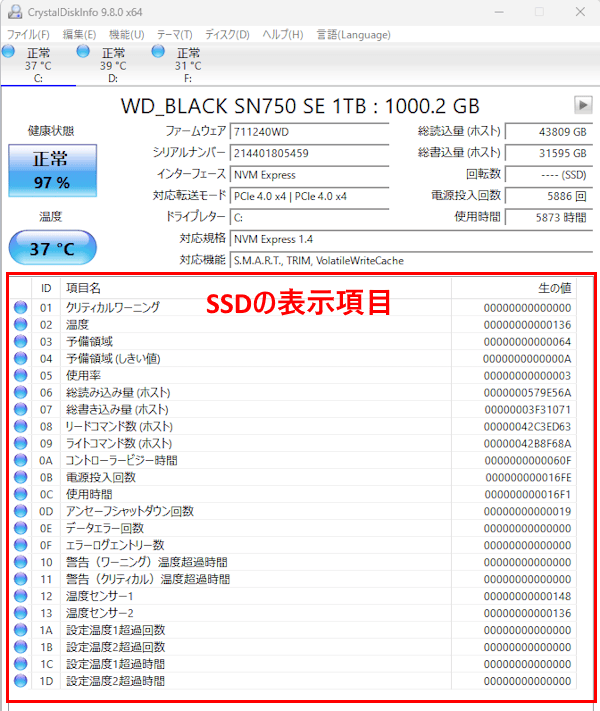
Task: Click the 正常 97 % health status button
Action: pos(53,170)
